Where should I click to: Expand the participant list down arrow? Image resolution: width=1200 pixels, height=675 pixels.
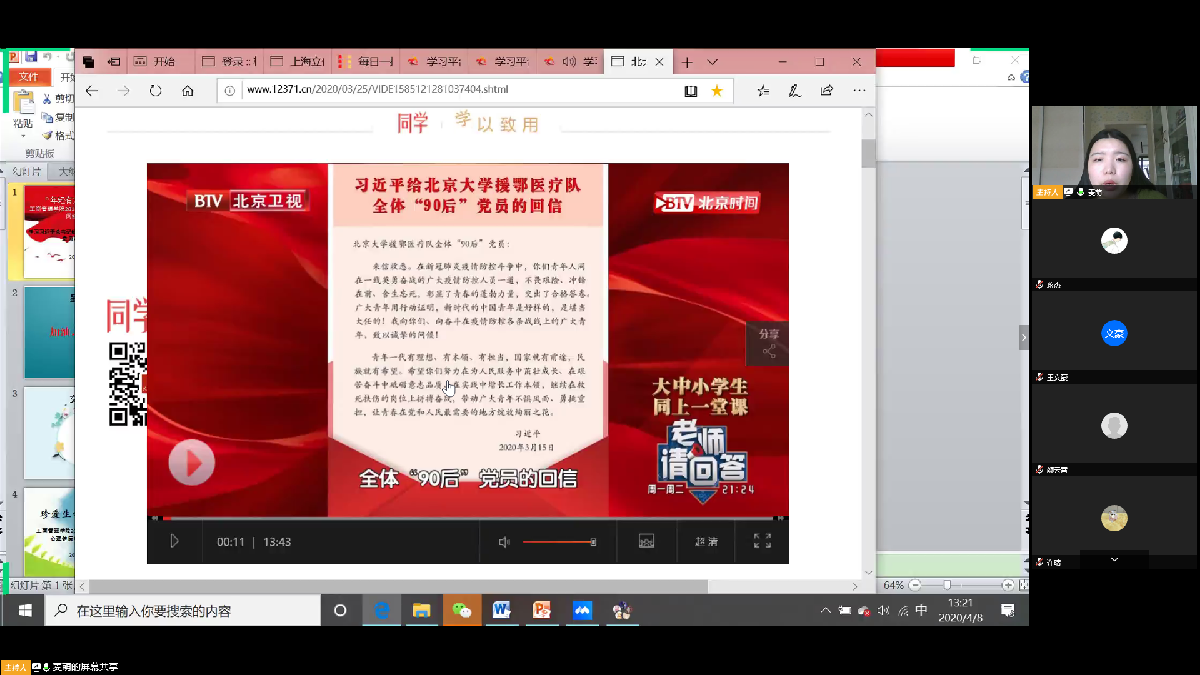point(1114,561)
